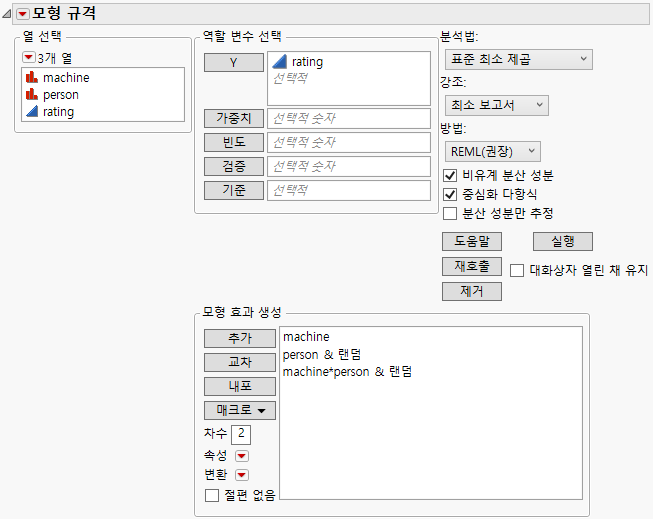The image size is (653, 519).
Task: Open the 강조 dropdown showing 최소 보고서
Action: click(x=496, y=105)
